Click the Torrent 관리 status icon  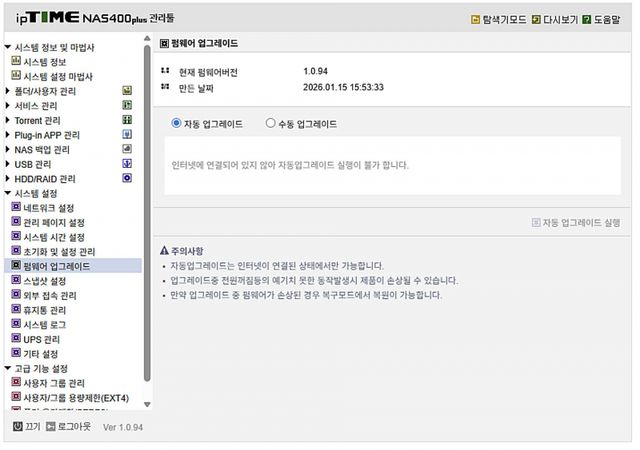[x=127, y=120]
